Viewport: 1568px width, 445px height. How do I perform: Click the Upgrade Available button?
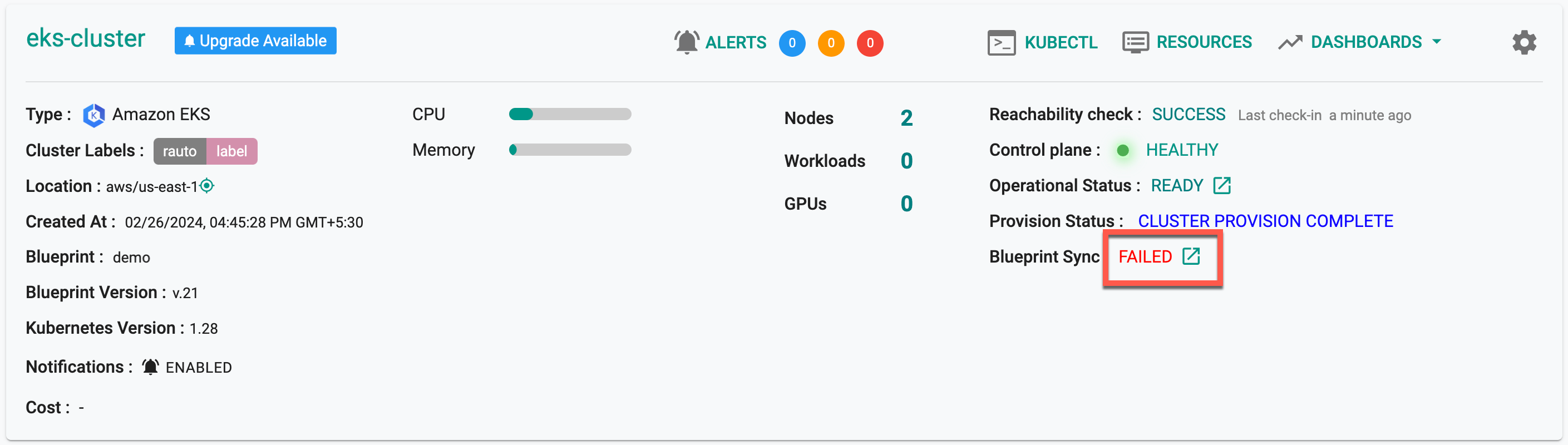pos(255,41)
